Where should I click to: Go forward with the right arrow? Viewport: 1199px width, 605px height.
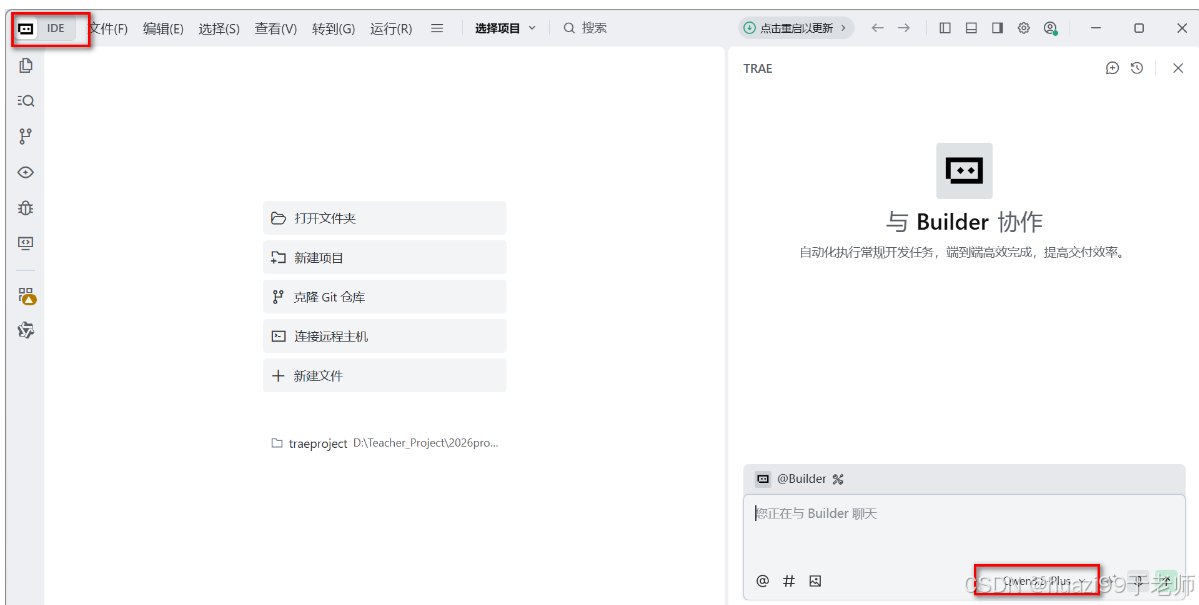point(904,28)
